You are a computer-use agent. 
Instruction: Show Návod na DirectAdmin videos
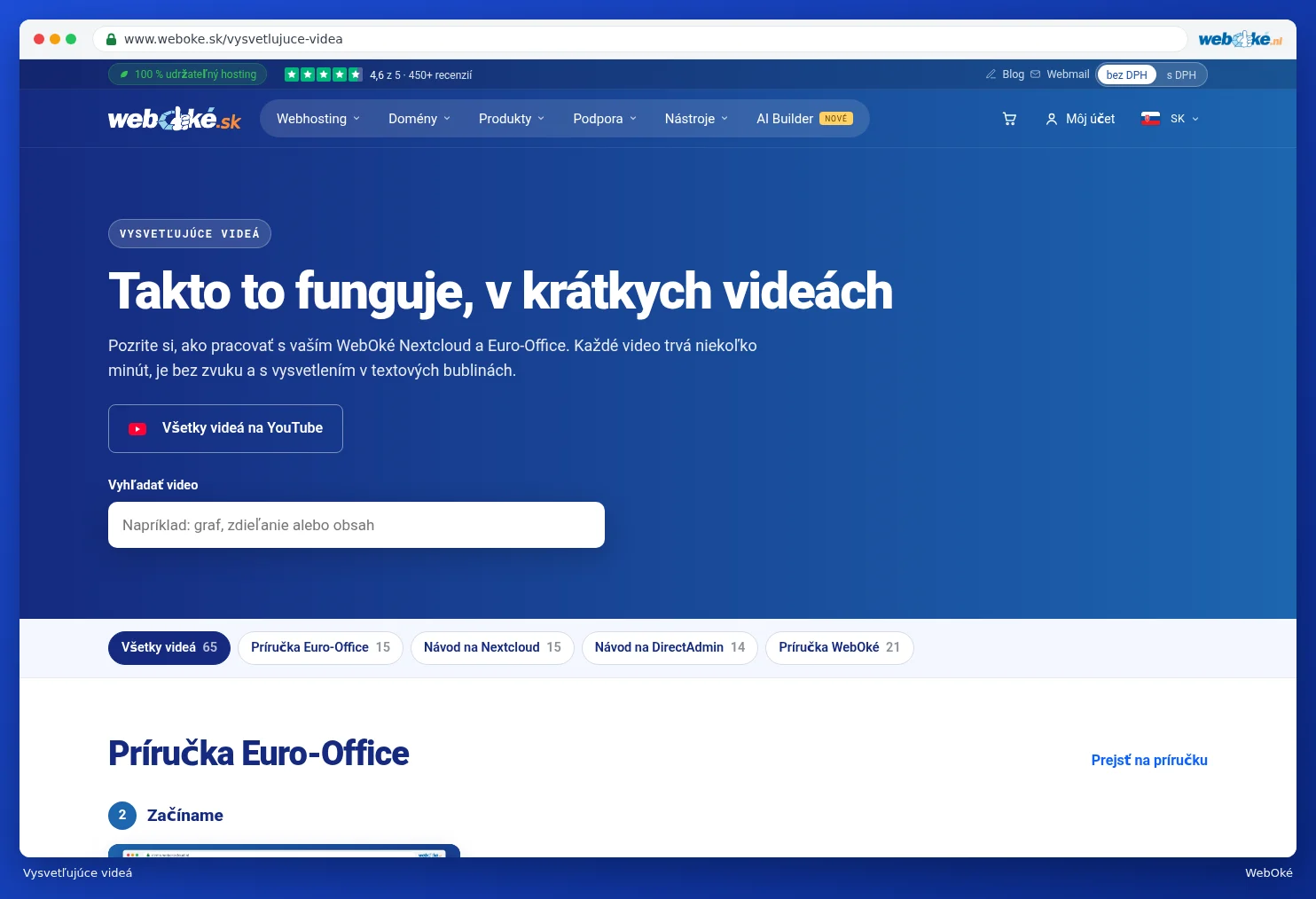(x=670, y=647)
